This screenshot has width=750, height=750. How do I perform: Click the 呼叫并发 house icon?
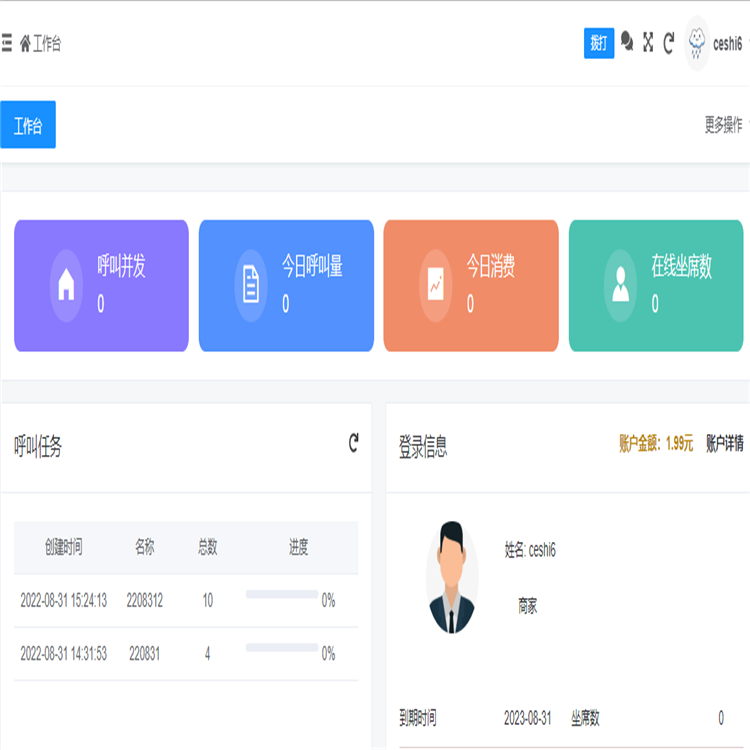(x=66, y=286)
